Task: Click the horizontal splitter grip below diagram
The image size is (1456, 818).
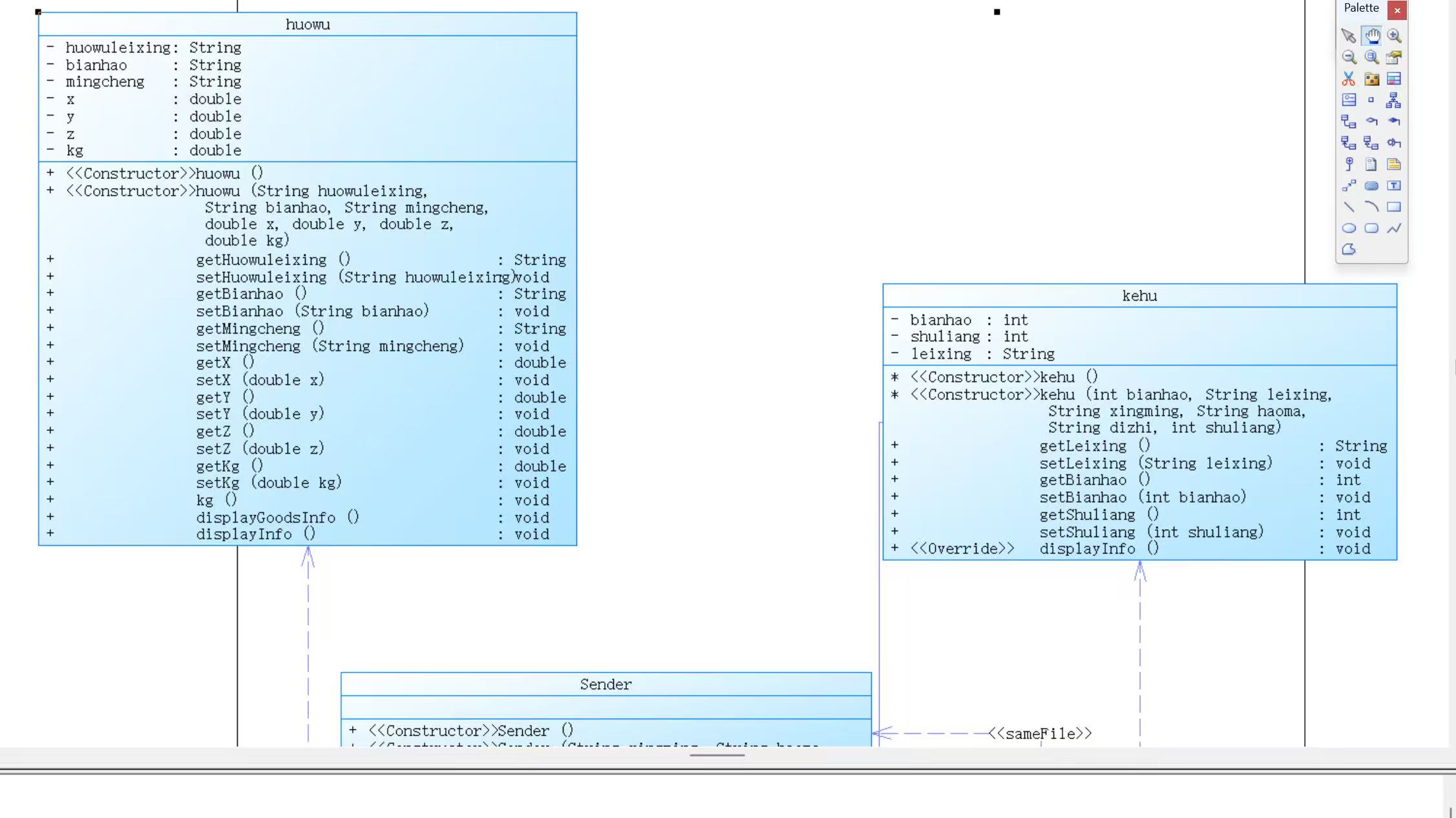Action: pyautogui.click(x=717, y=755)
